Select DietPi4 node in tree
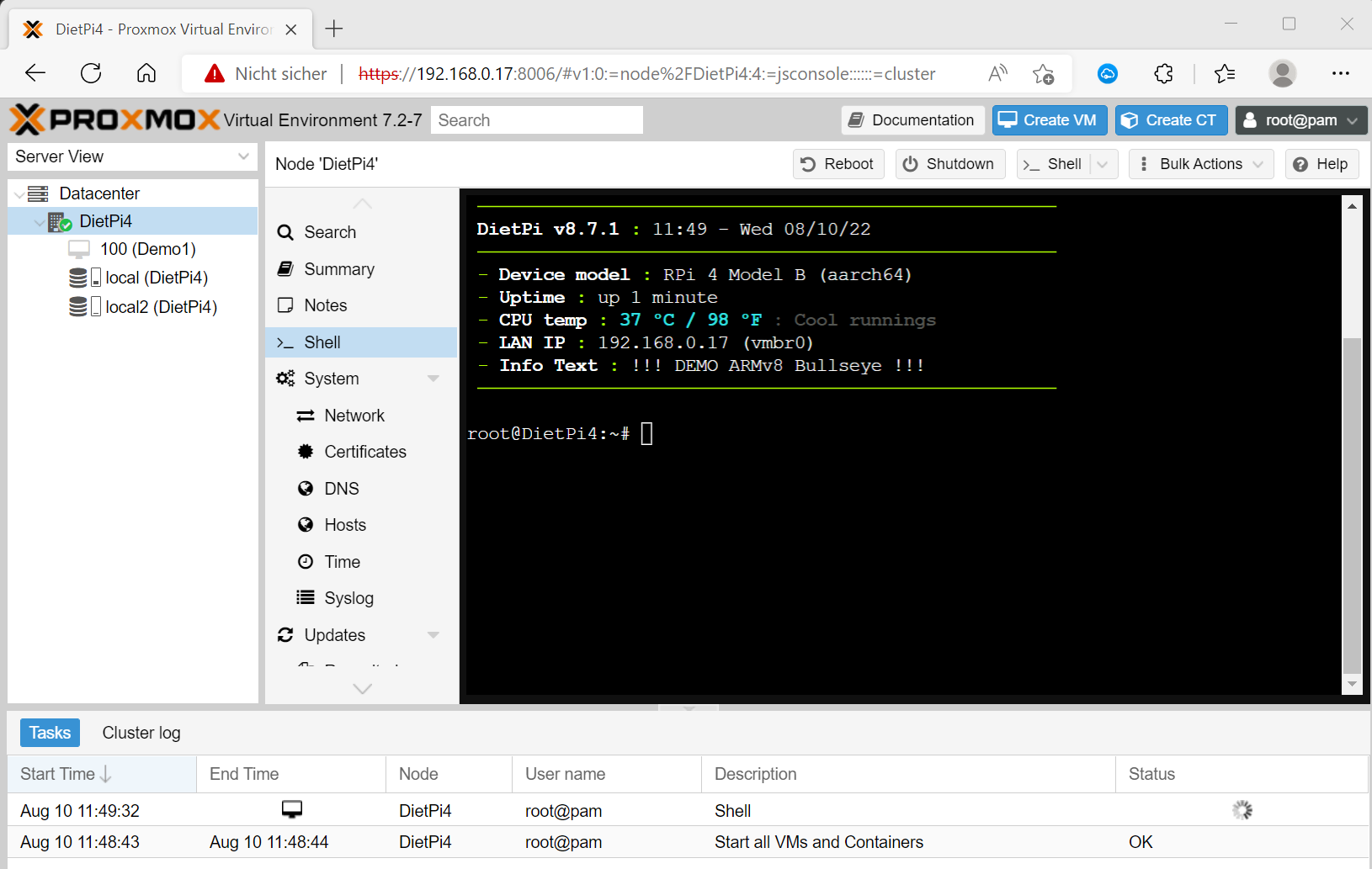 (x=105, y=221)
